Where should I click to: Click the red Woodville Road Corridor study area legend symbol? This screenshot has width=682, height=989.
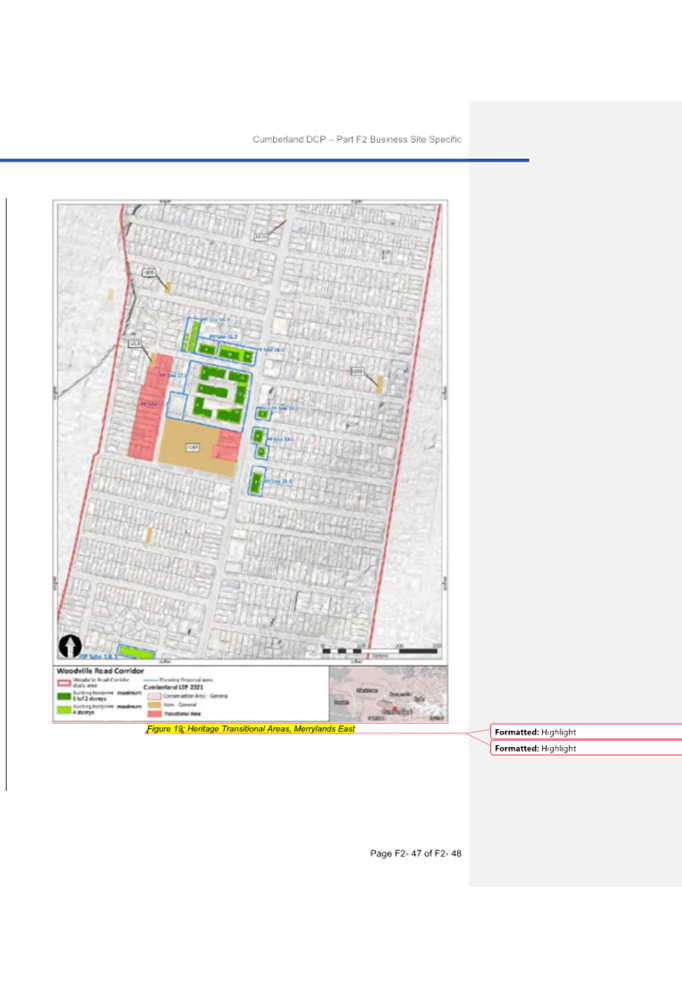click(64, 683)
